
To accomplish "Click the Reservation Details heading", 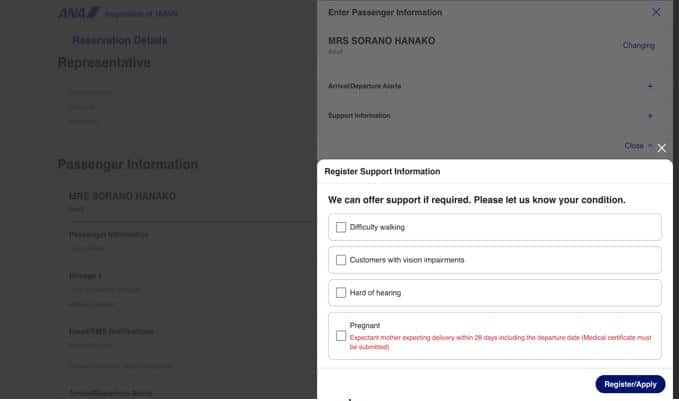I will click(120, 41).
